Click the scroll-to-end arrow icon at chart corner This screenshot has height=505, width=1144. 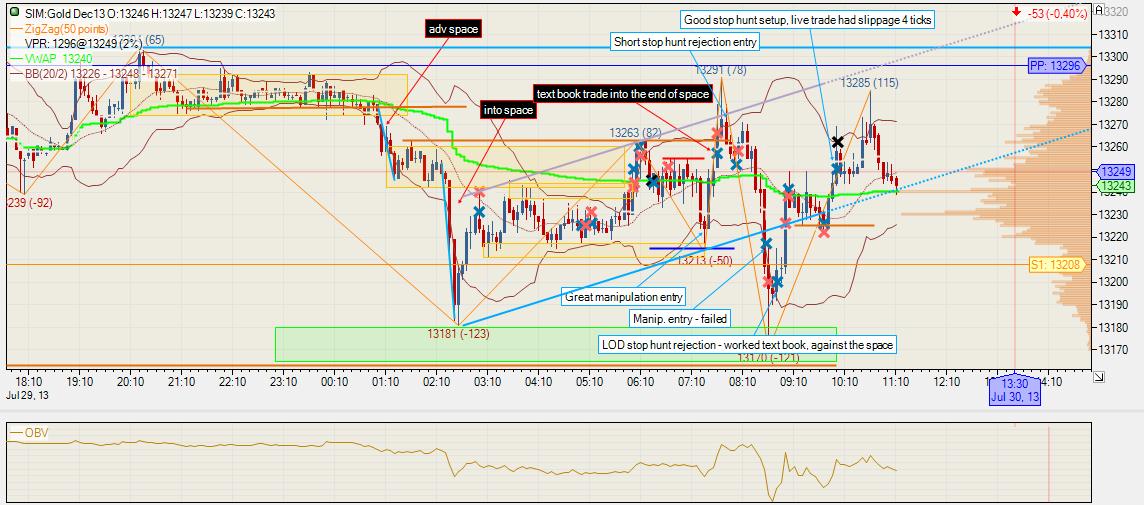click(1099, 377)
